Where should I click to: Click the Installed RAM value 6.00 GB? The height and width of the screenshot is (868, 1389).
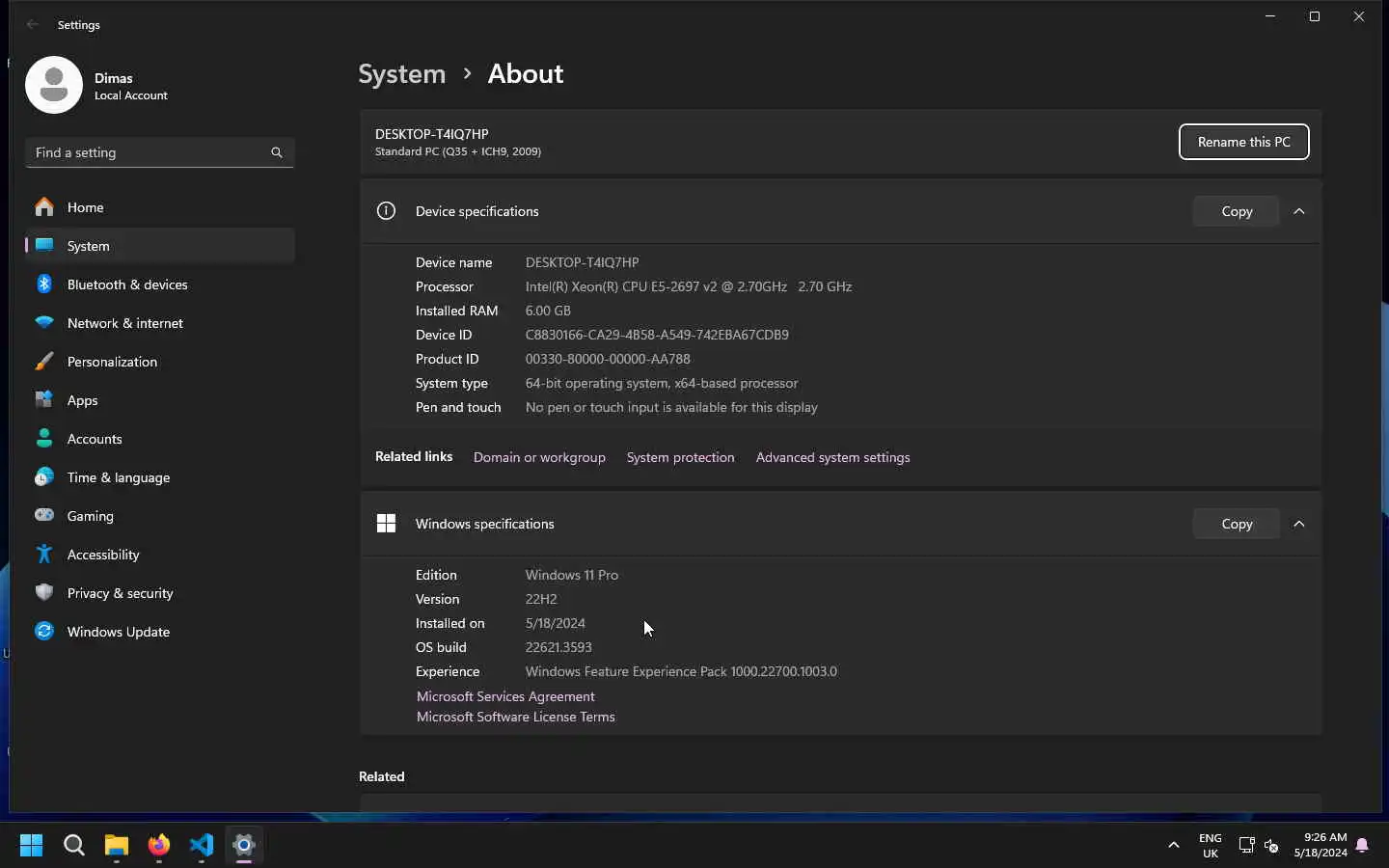[548, 311]
